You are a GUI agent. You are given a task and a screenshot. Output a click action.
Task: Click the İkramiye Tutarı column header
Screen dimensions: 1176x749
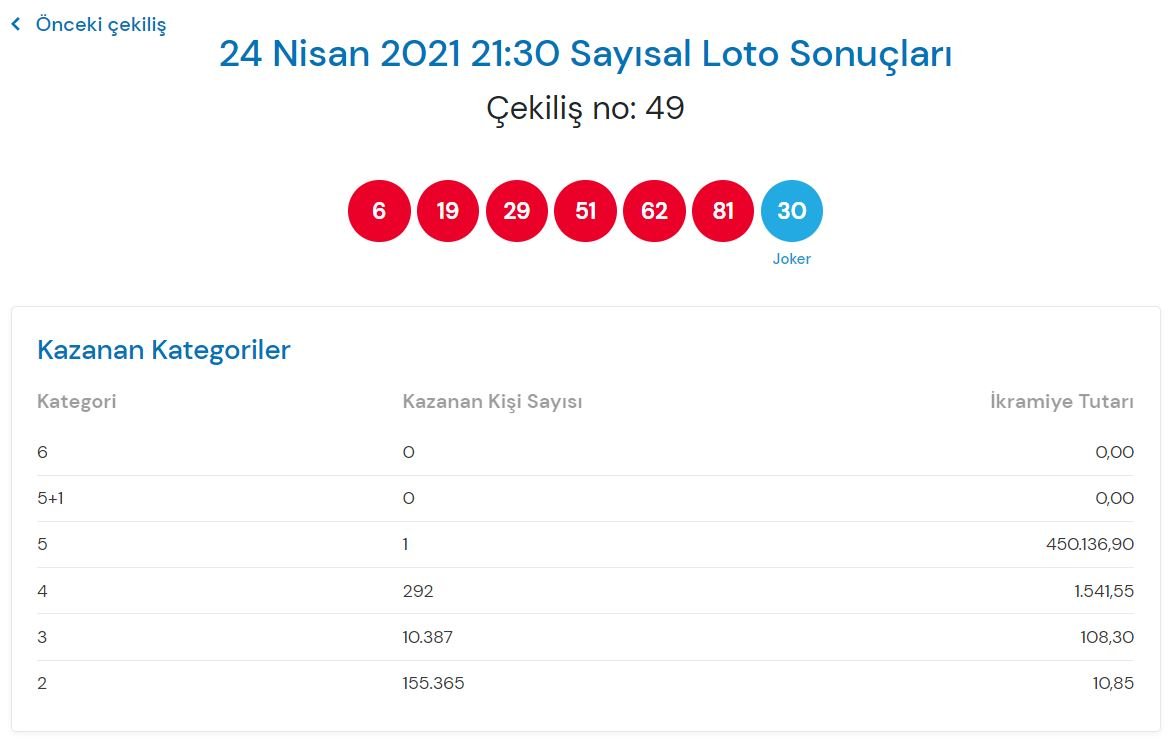(1061, 402)
